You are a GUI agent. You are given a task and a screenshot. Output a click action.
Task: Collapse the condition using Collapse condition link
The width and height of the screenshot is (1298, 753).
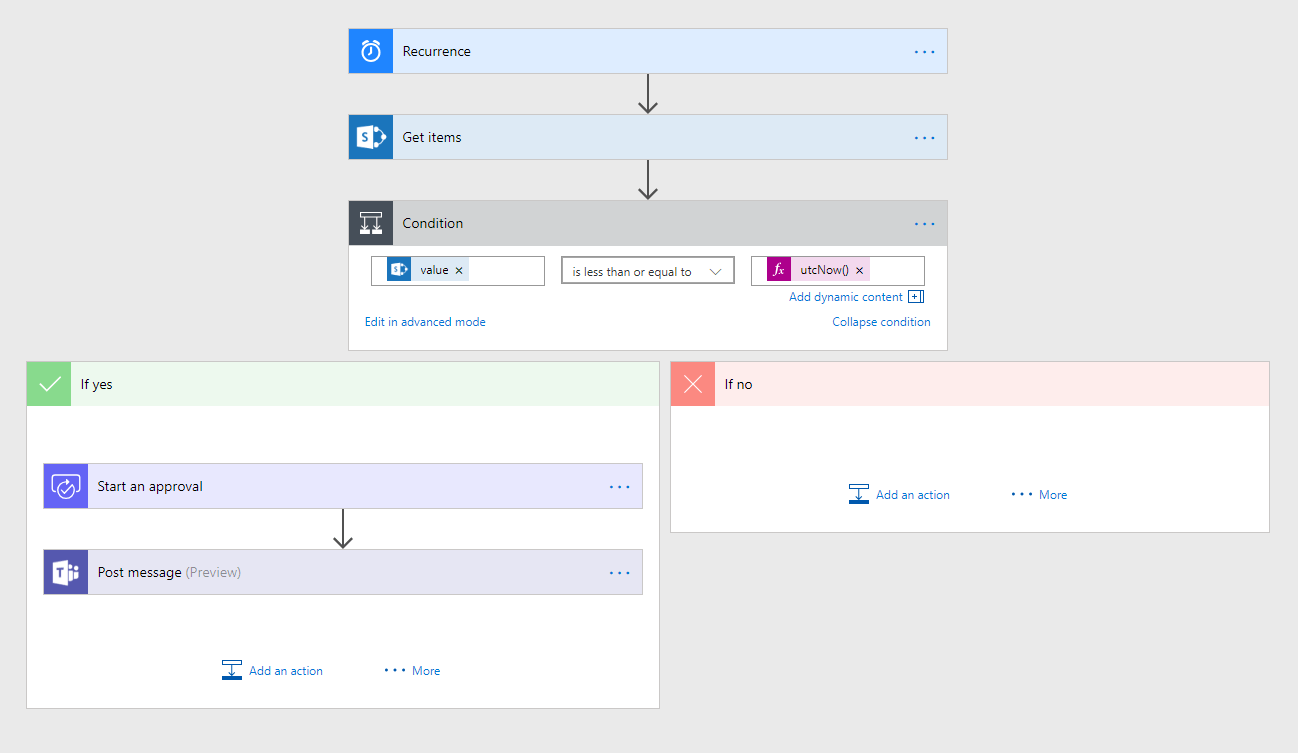click(881, 322)
